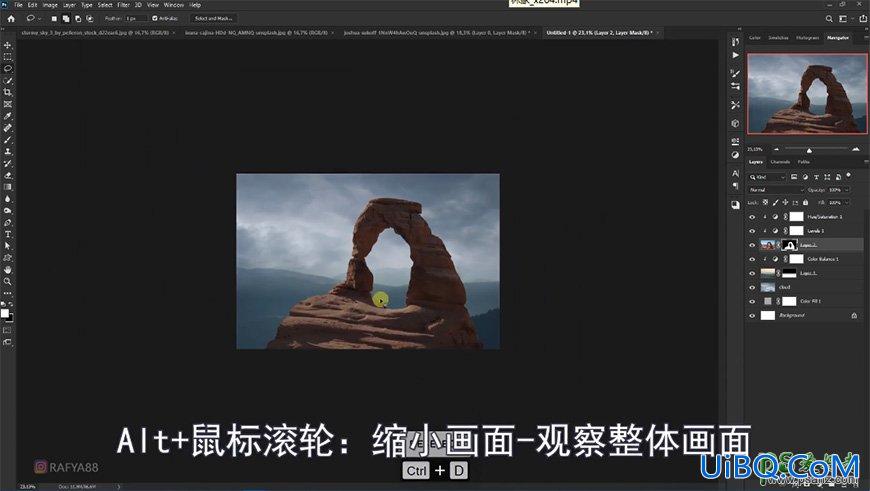Screen dimensions: 870x491
Task: Select the Eyedropper tool
Action: tap(8, 116)
